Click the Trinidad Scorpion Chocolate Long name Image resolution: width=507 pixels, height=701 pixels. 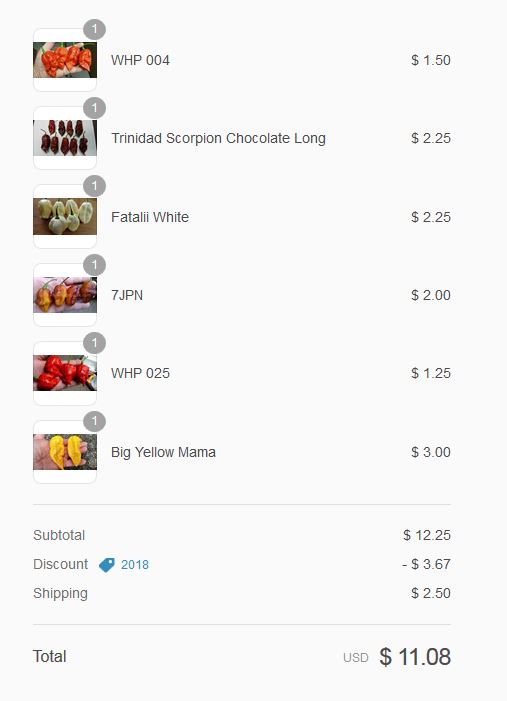pos(218,139)
